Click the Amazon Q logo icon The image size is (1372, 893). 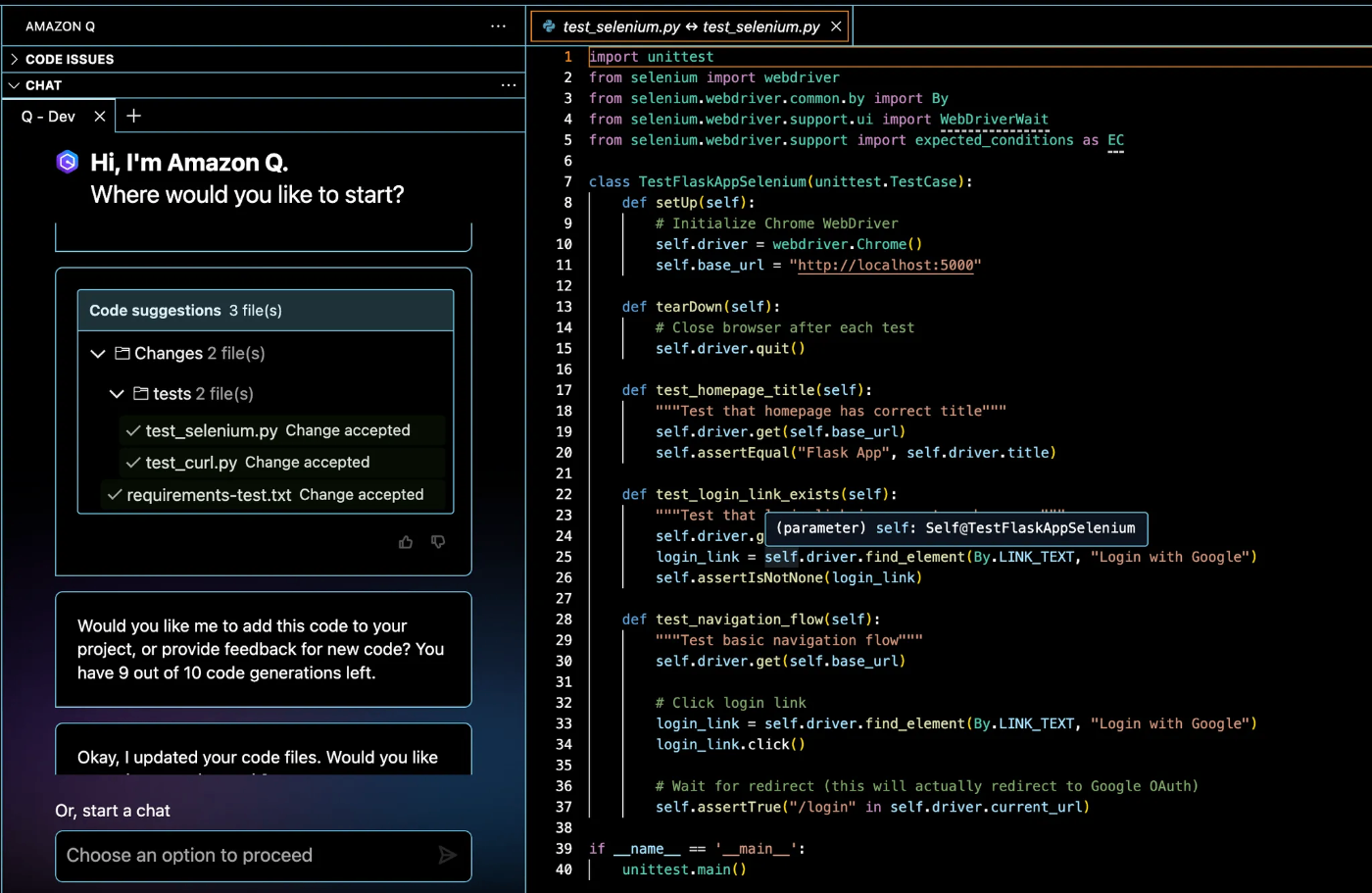pos(67,162)
